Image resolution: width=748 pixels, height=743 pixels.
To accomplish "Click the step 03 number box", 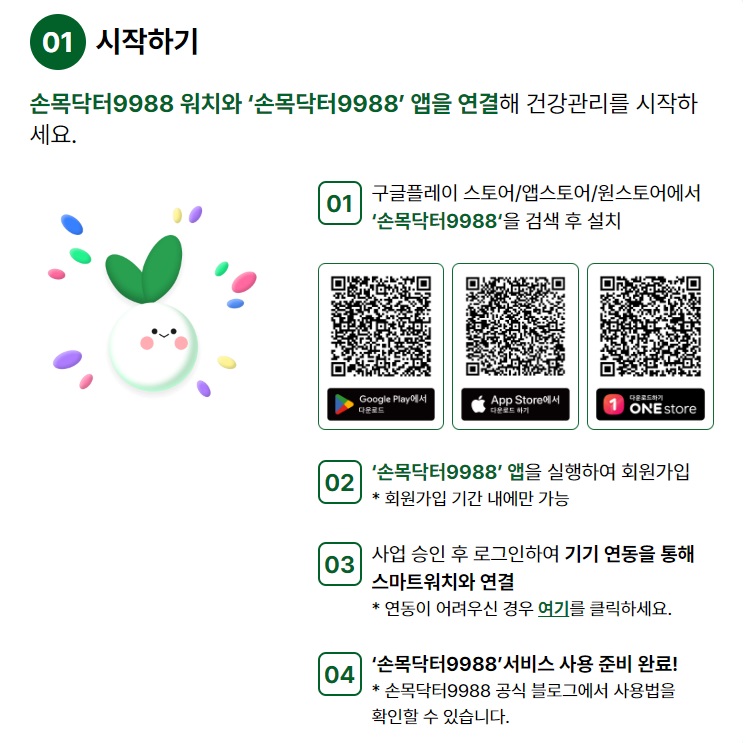I will coord(340,564).
